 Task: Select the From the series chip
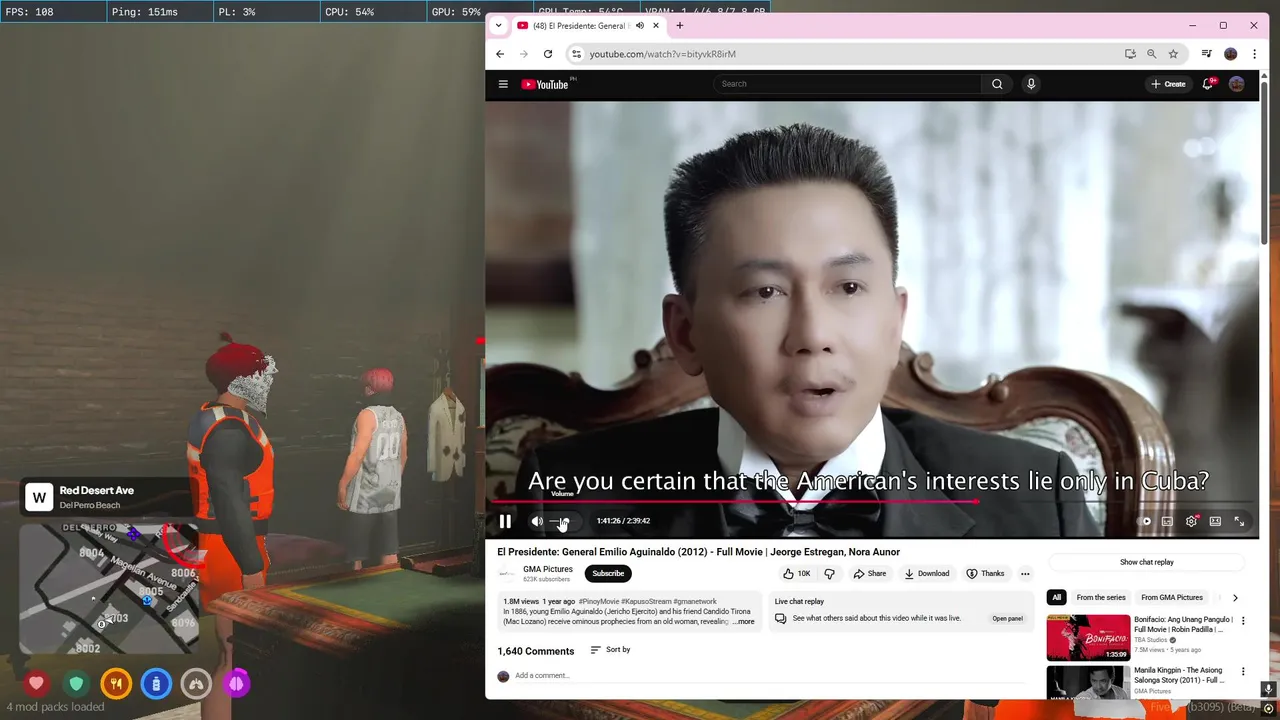tap(1101, 598)
